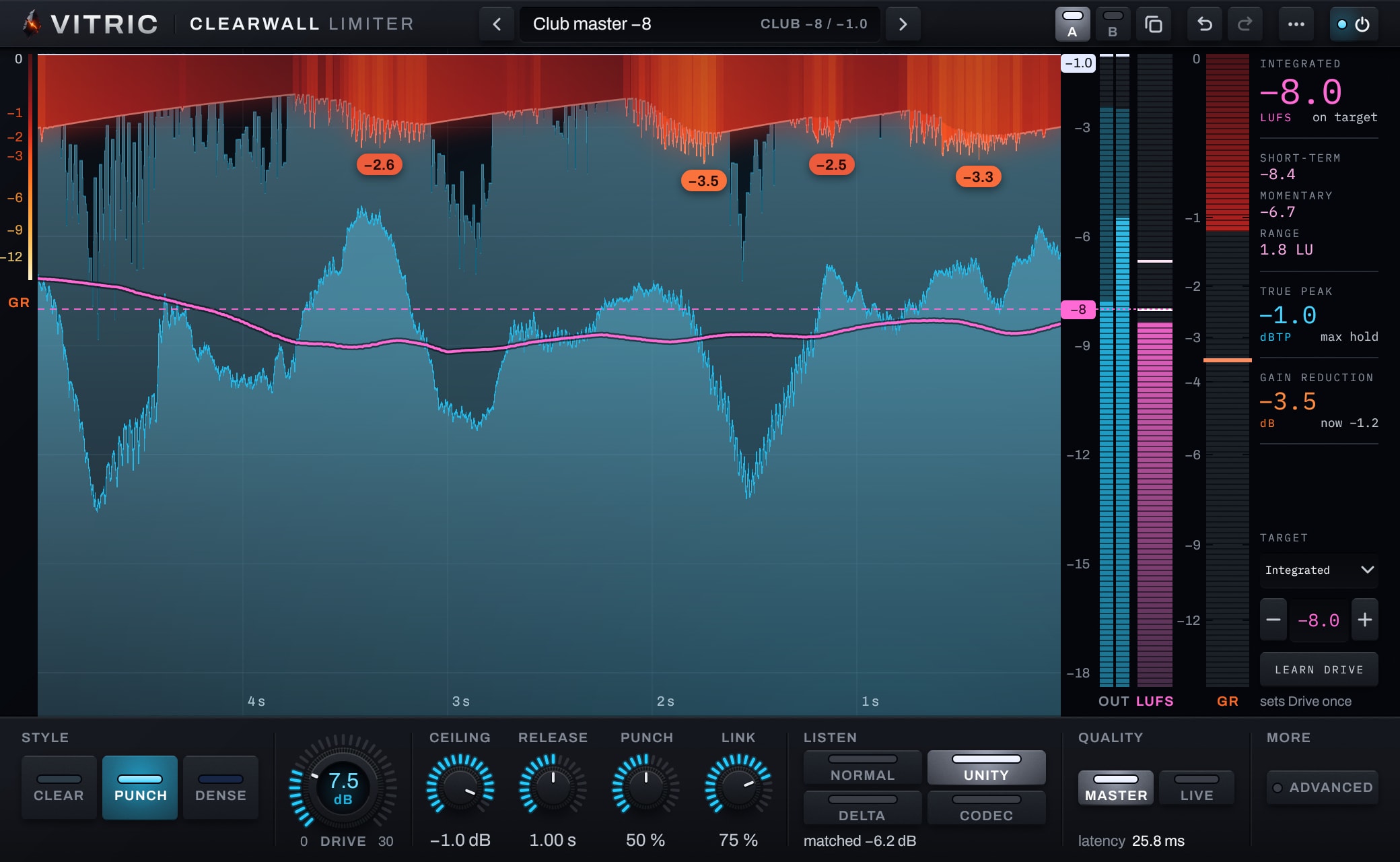Image resolution: width=1400 pixels, height=862 pixels.
Task: Click the Integrated –8.0 LUFS readout
Action: tap(1301, 92)
